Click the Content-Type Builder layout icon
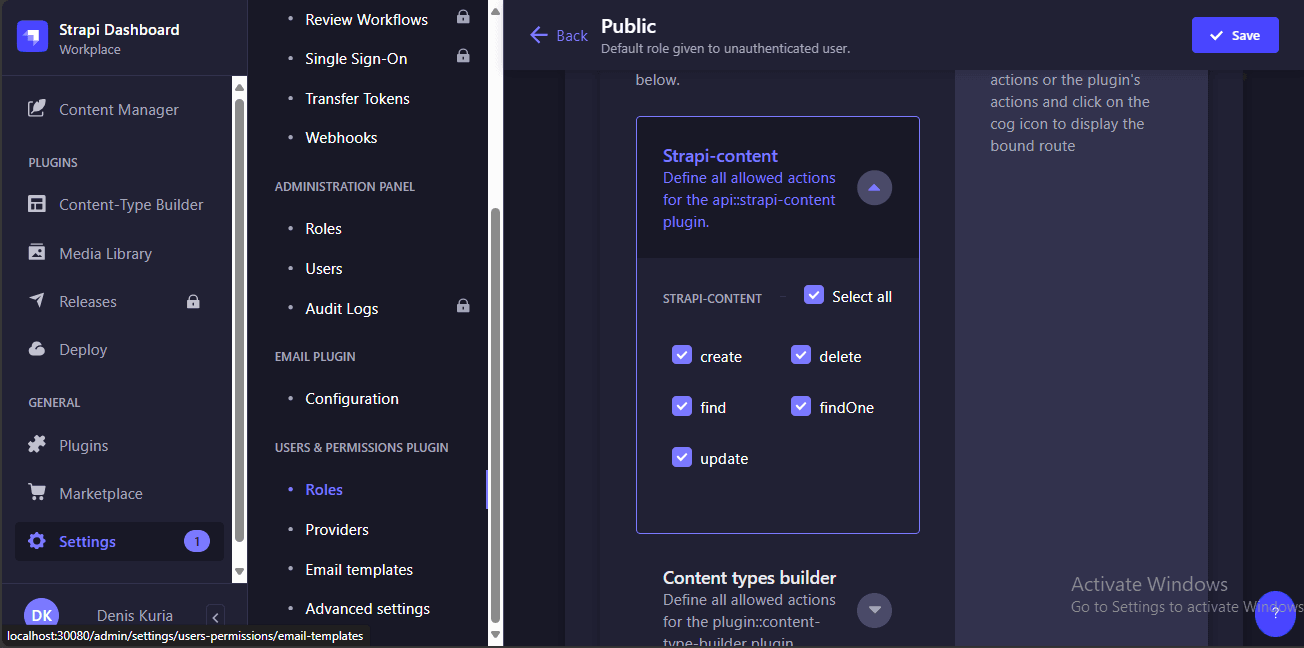The width and height of the screenshot is (1304, 648). pyautogui.click(x=37, y=204)
